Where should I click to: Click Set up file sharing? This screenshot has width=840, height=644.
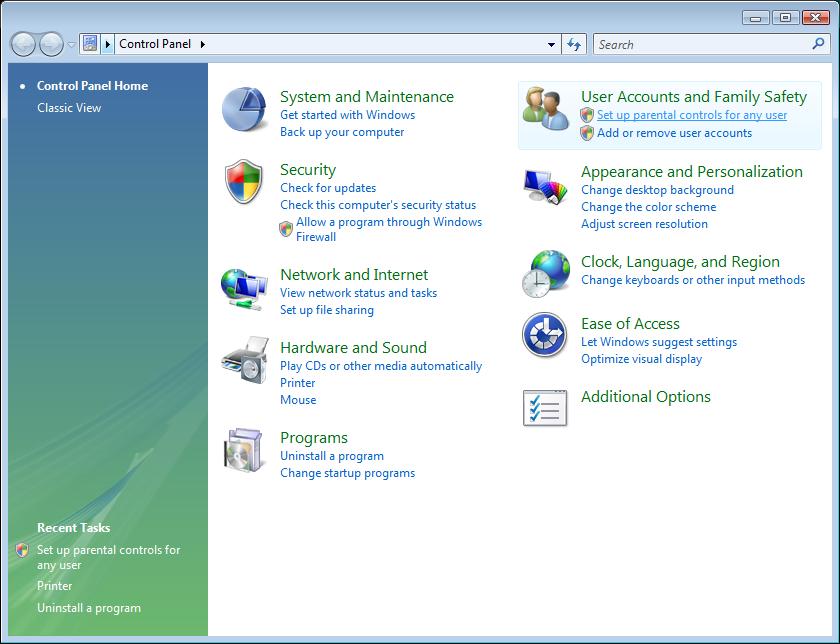(x=327, y=310)
